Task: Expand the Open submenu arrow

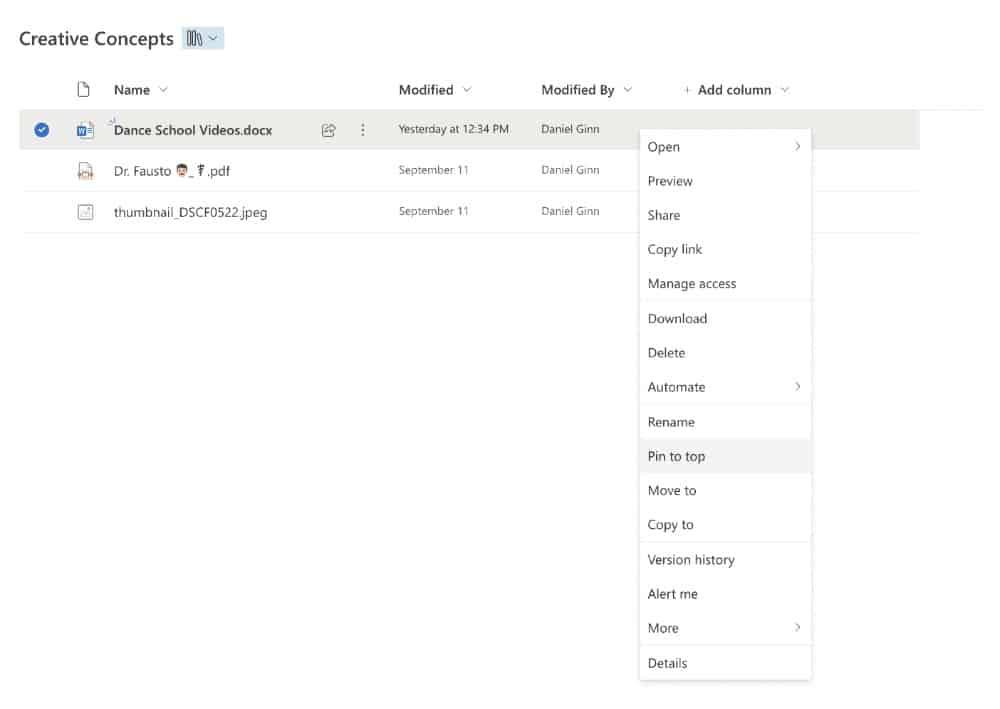Action: pyautogui.click(x=797, y=147)
